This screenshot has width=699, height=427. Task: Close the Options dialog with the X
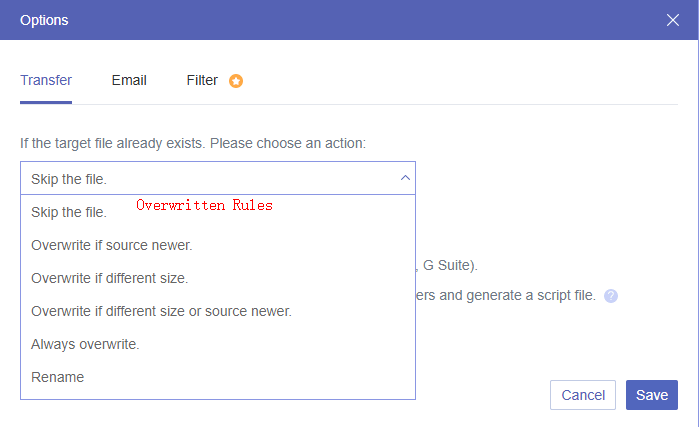[x=672, y=20]
